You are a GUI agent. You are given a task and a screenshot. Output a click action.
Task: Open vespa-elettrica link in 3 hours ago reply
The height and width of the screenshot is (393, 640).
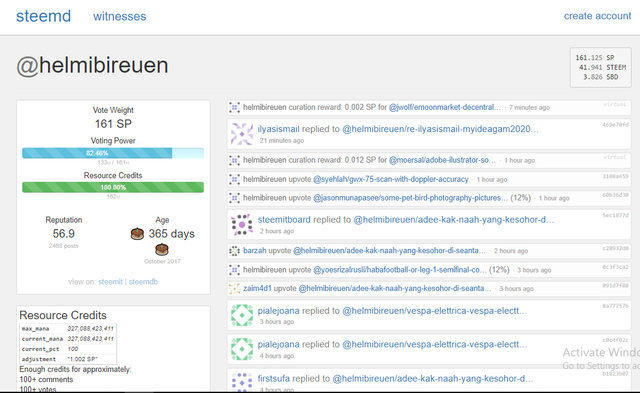(434, 311)
